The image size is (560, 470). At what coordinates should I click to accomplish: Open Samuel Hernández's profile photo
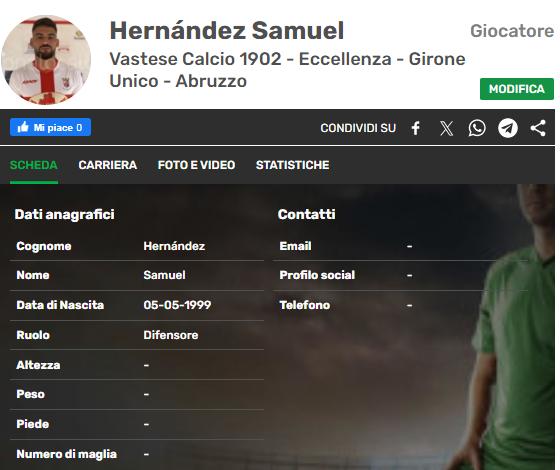pyautogui.click(x=46, y=60)
